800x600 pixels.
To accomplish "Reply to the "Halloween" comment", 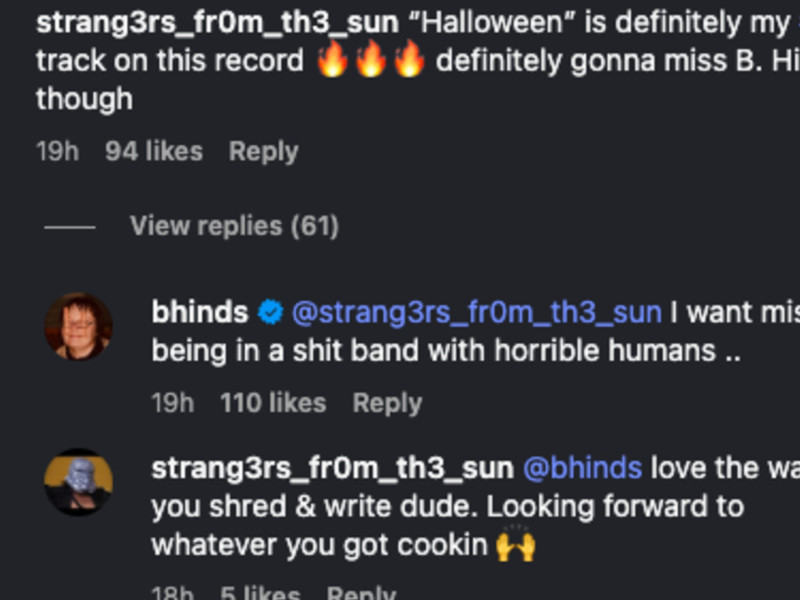I will 263,151.
